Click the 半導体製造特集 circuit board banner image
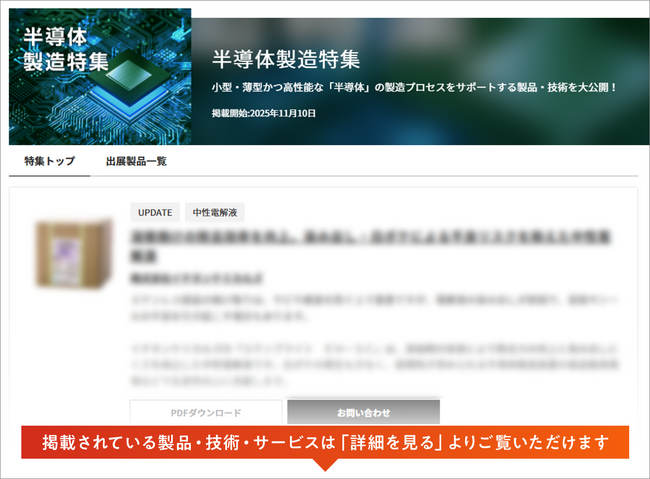650x479 pixels. tap(100, 77)
